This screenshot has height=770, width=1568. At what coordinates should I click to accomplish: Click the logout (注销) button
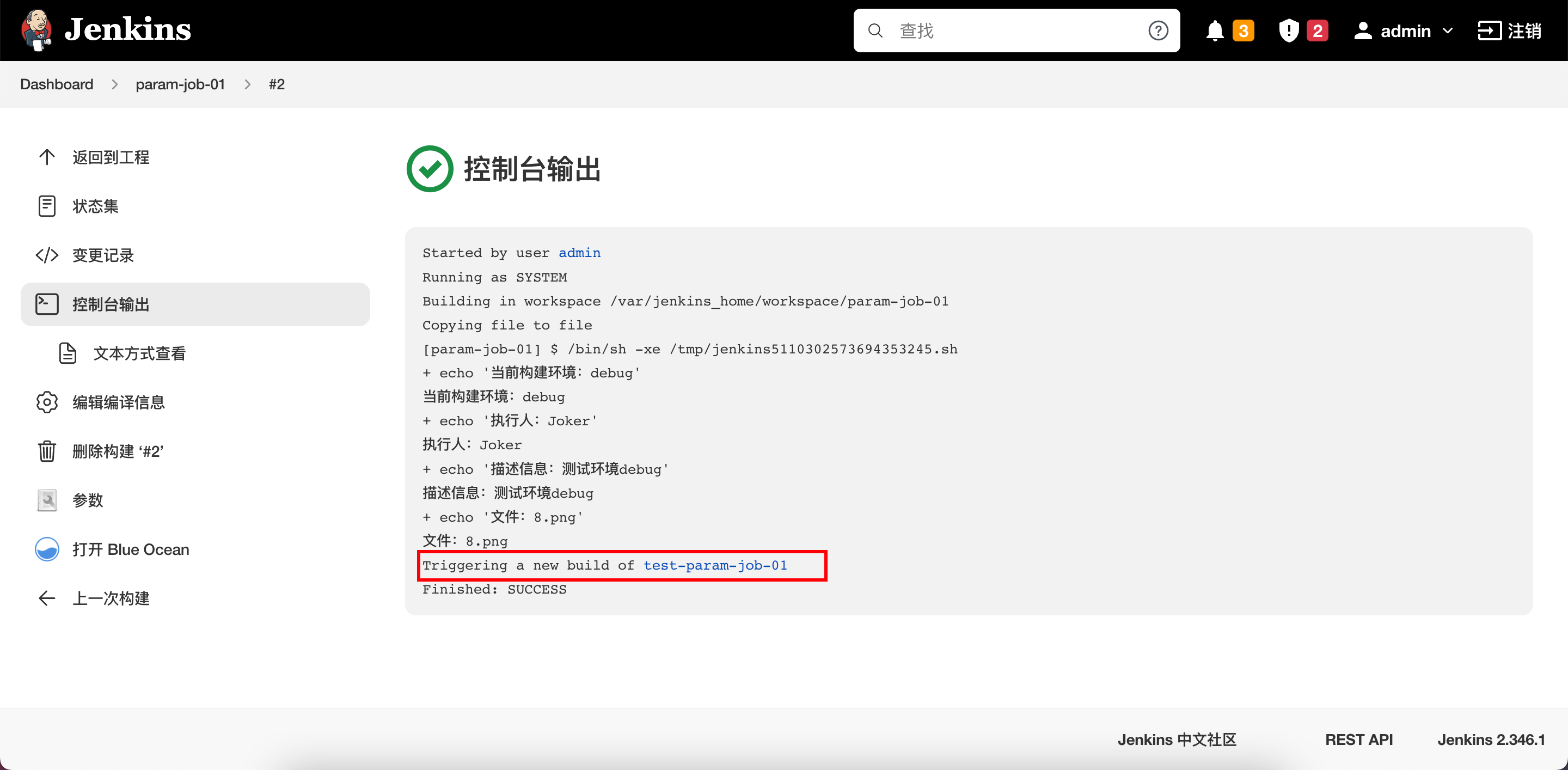[x=1510, y=30]
